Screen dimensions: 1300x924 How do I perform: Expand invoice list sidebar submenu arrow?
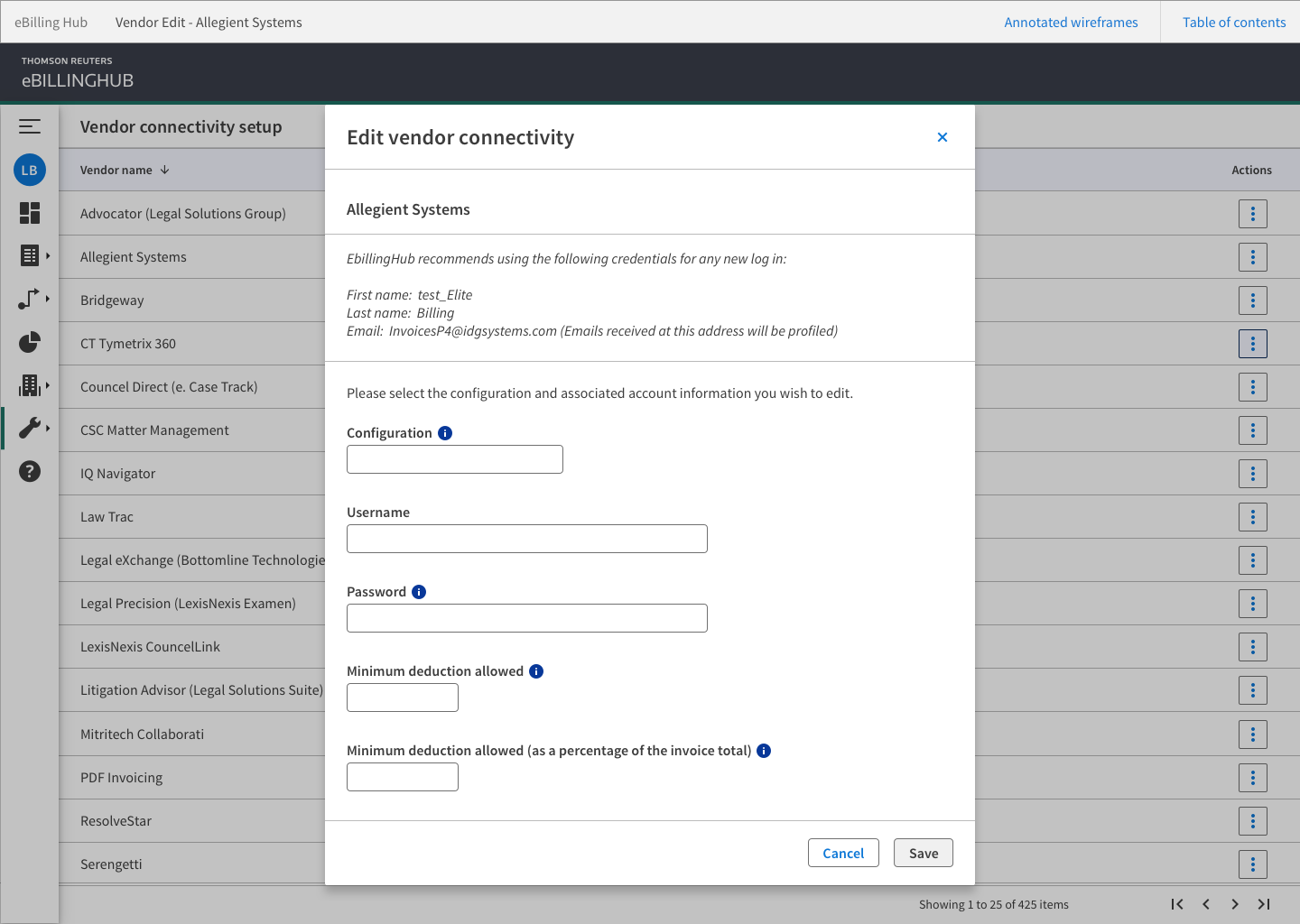48,256
